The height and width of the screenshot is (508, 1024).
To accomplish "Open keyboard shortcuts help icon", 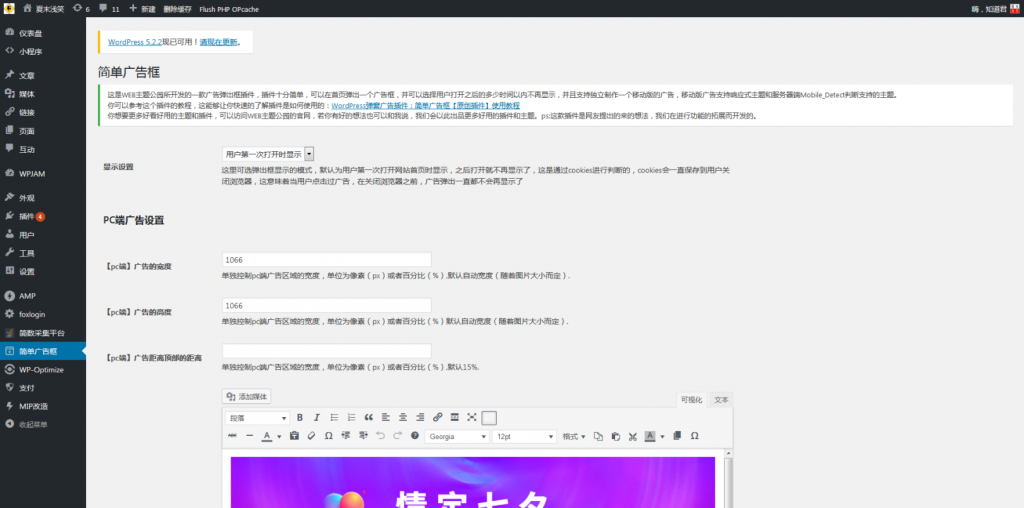I will (x=414, y=436).
